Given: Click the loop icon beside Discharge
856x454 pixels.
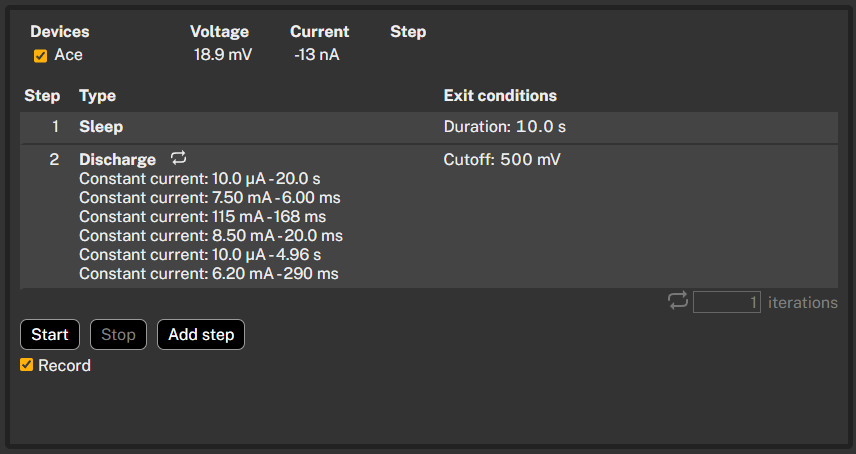Looking at the screenshot, I should (179, 158).
